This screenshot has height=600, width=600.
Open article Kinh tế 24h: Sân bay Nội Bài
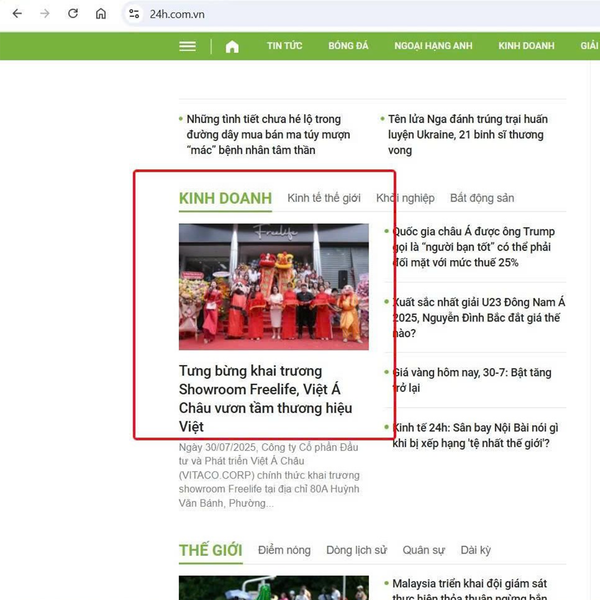point(475,435)
